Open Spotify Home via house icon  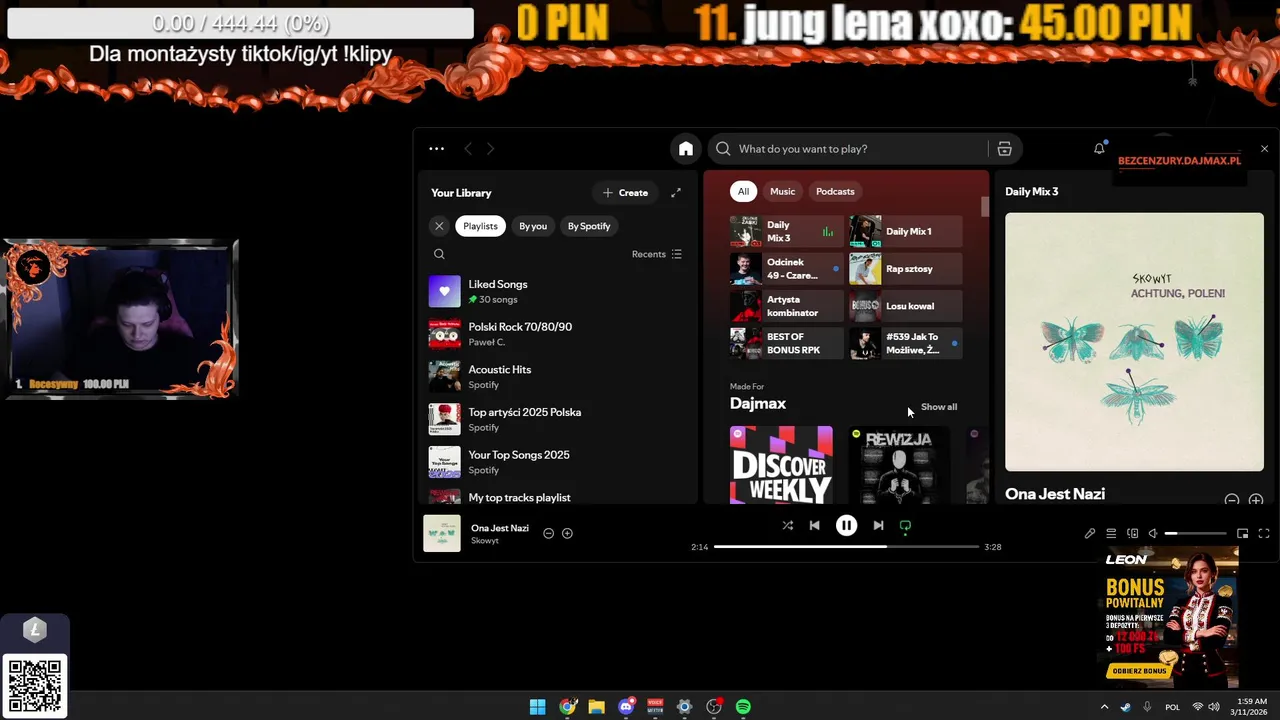(x=686, y=149)
